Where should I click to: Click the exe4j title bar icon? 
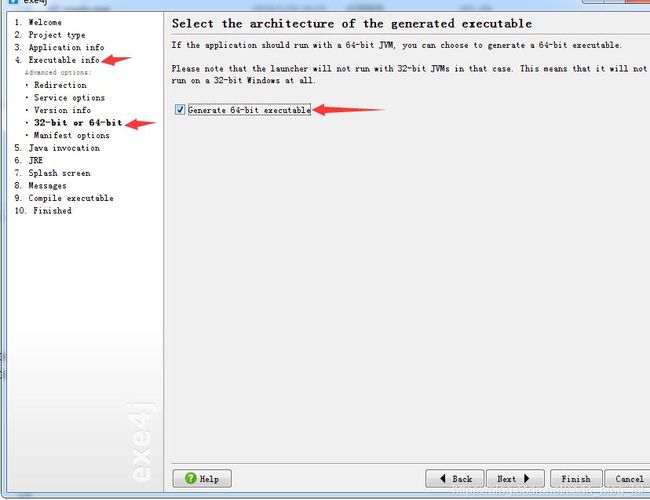tap(13, 2)
